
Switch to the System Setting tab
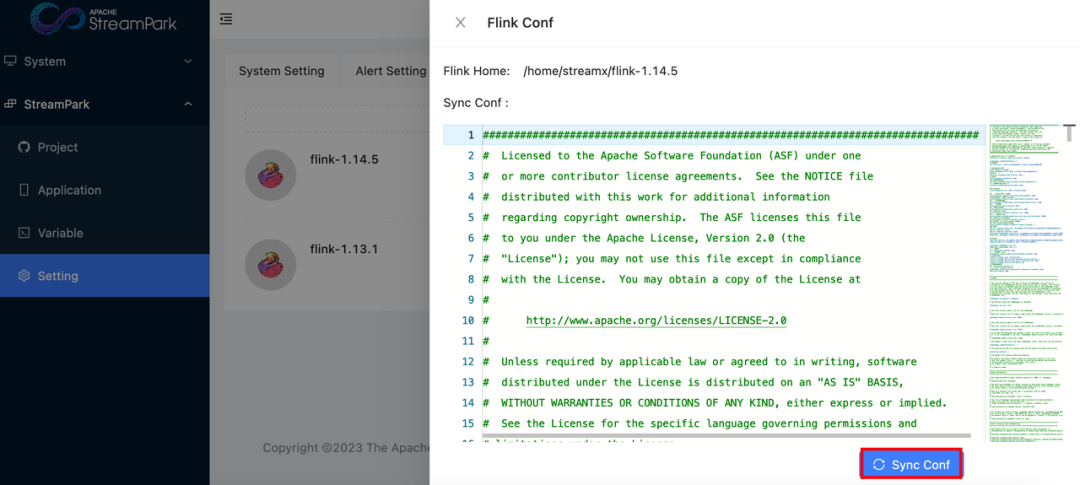(281, 71)
